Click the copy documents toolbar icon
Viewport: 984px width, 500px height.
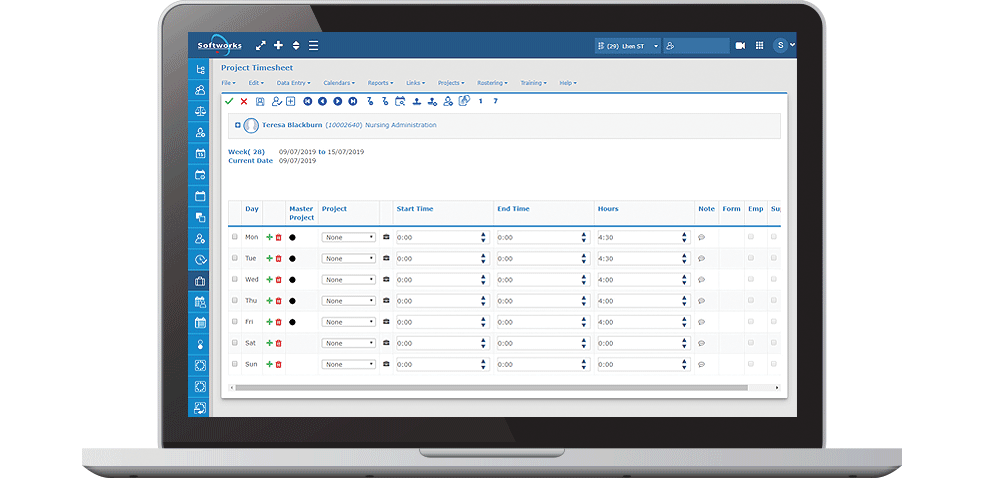click(x=464, y=100)
